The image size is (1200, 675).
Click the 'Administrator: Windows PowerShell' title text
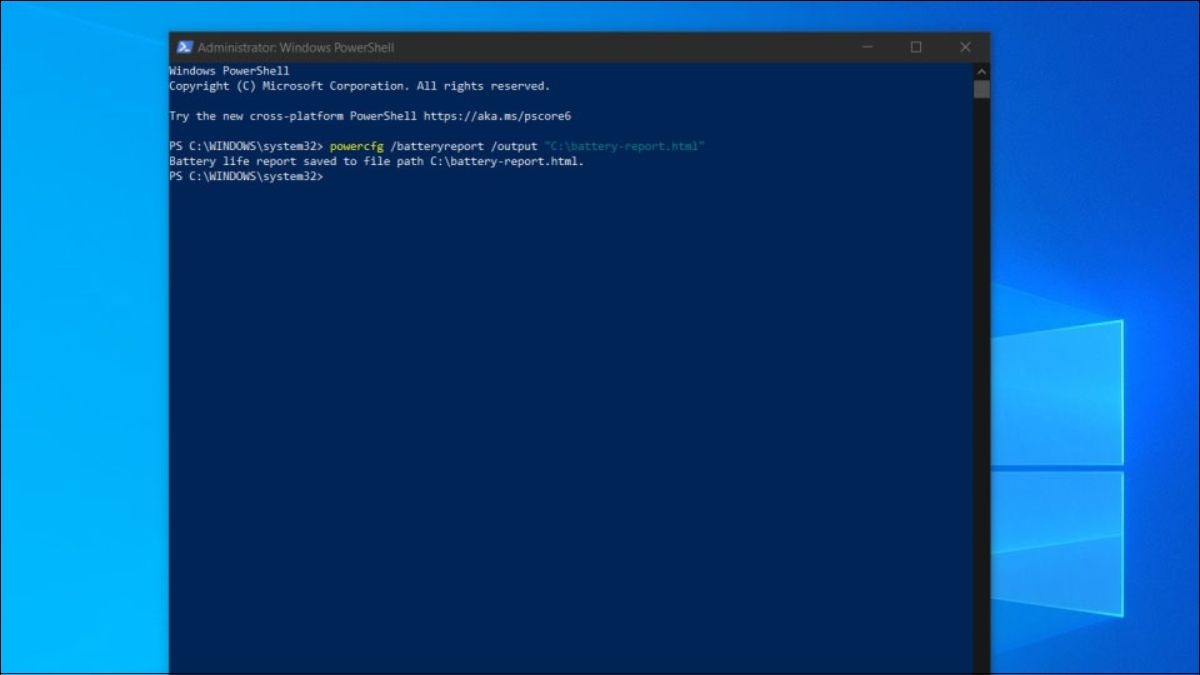(297, 47)
